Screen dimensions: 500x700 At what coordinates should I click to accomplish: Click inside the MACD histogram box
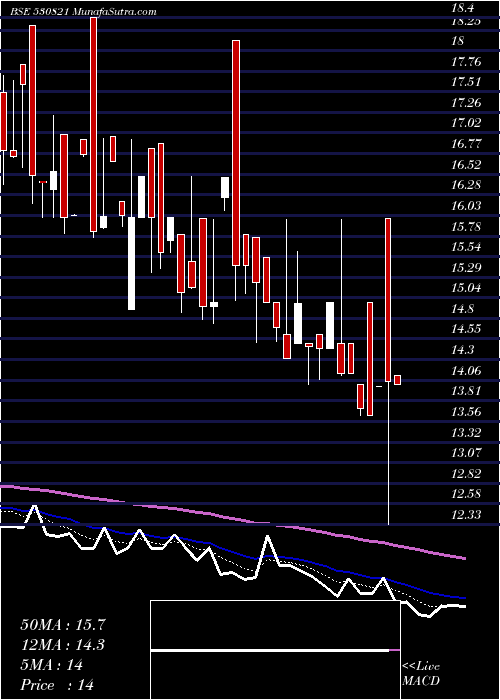(276, 650)
